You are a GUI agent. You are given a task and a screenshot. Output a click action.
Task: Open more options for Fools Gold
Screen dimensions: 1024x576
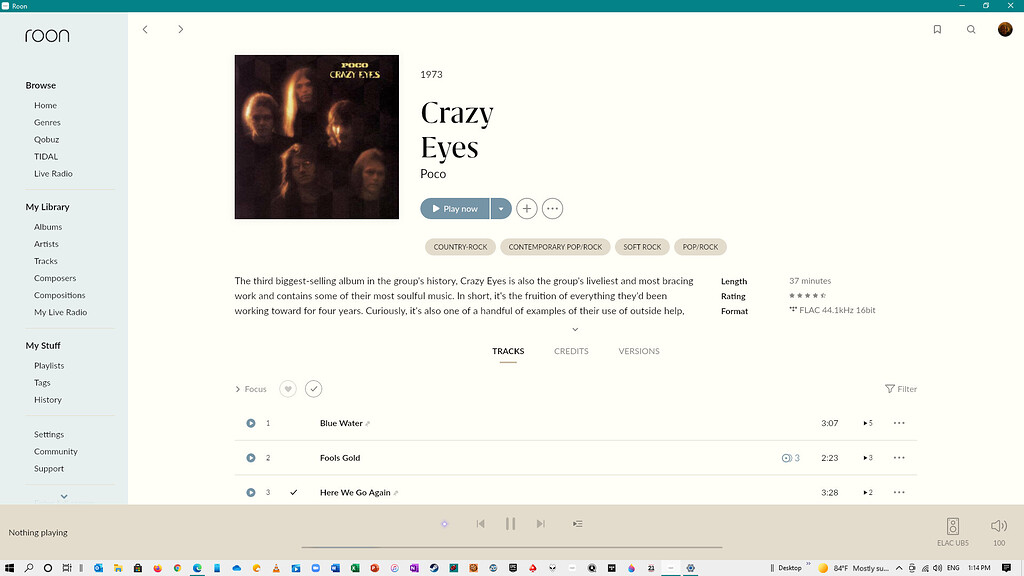pyautogui.click(x=899, y=458)
